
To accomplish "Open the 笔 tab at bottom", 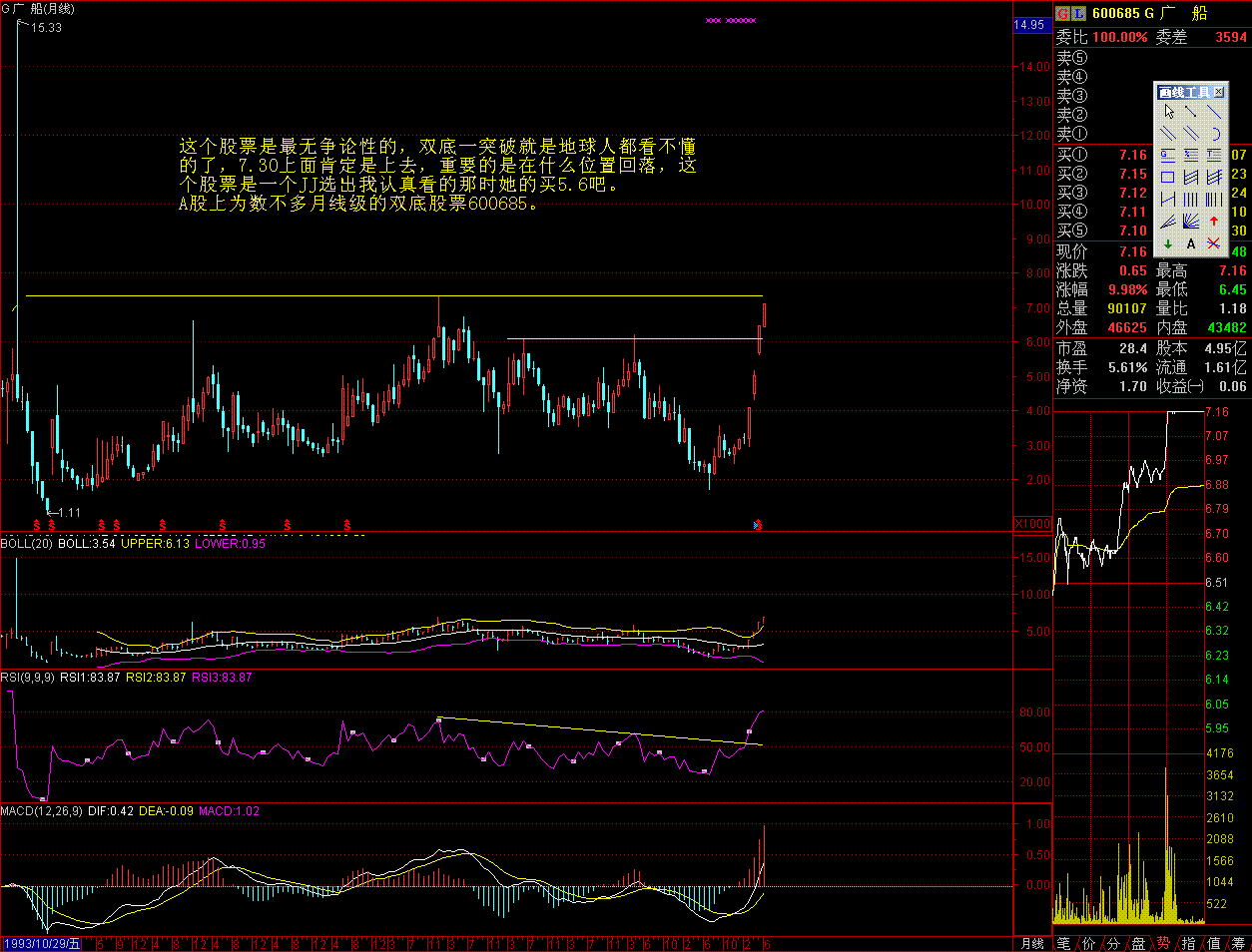I will click(x=1064, y=943).
